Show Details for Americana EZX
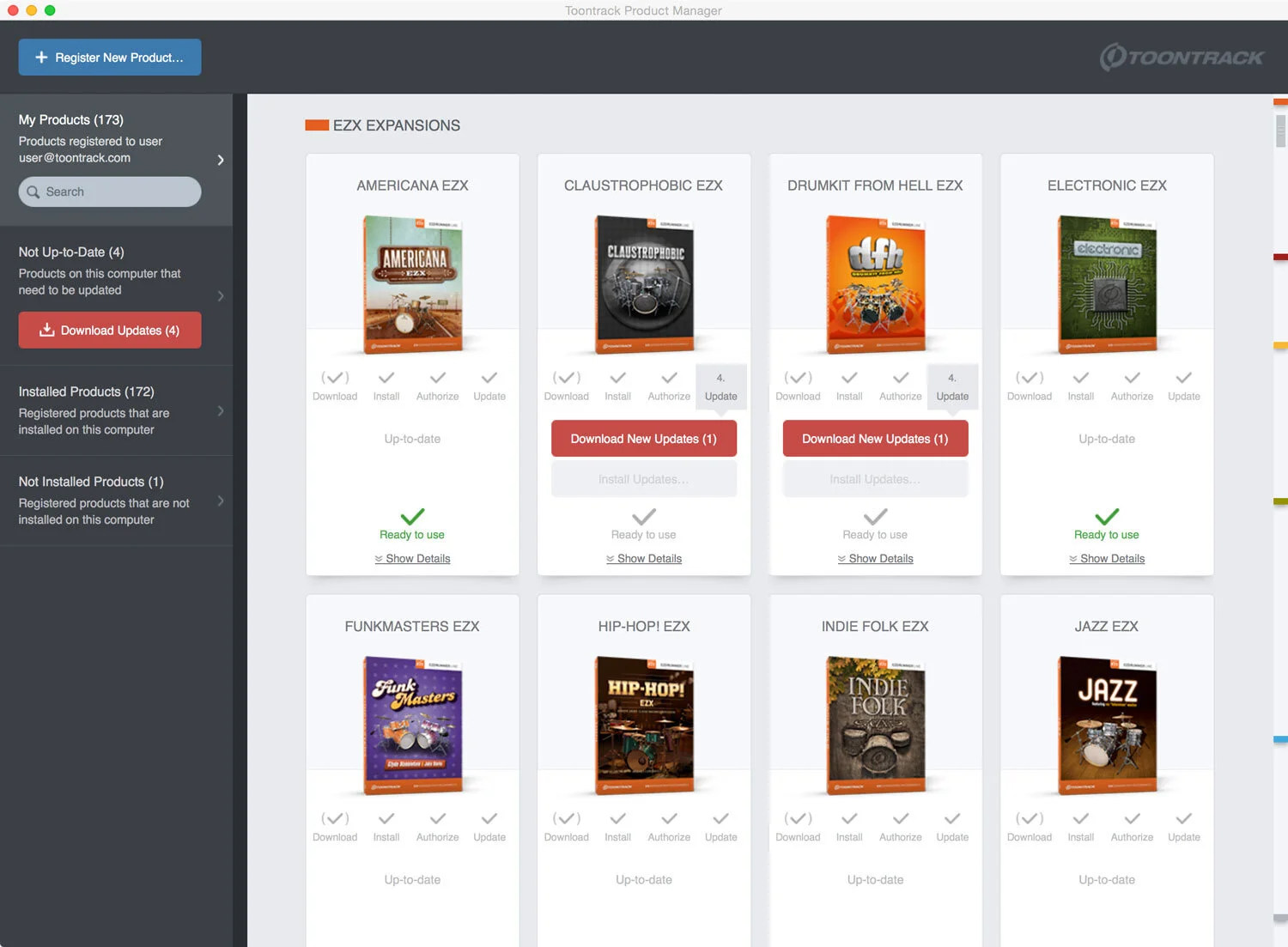The image size is (1288, 947). click(413, 559)
